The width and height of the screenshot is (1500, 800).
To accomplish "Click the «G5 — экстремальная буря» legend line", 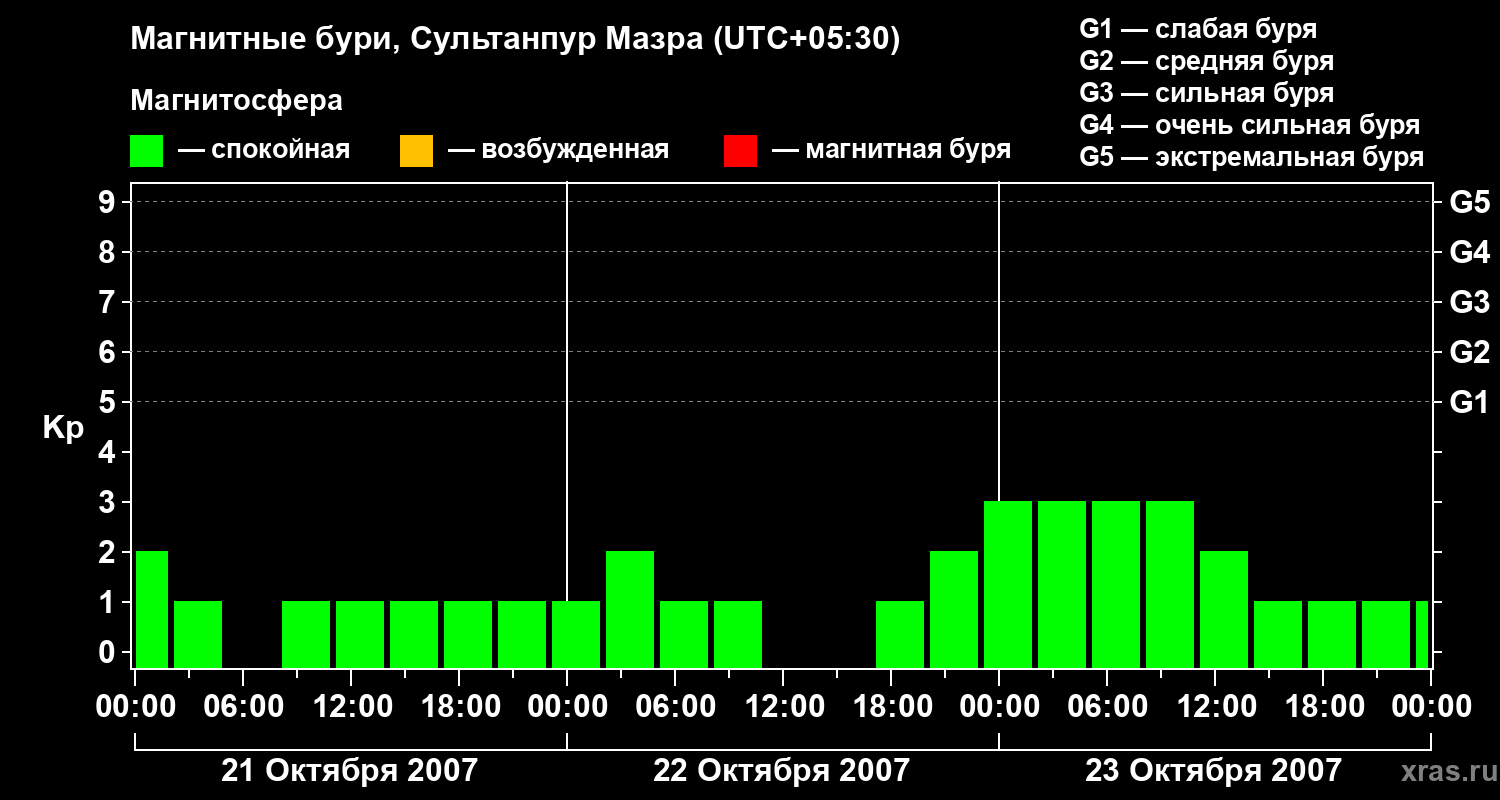I will [x=1252, y=157].
